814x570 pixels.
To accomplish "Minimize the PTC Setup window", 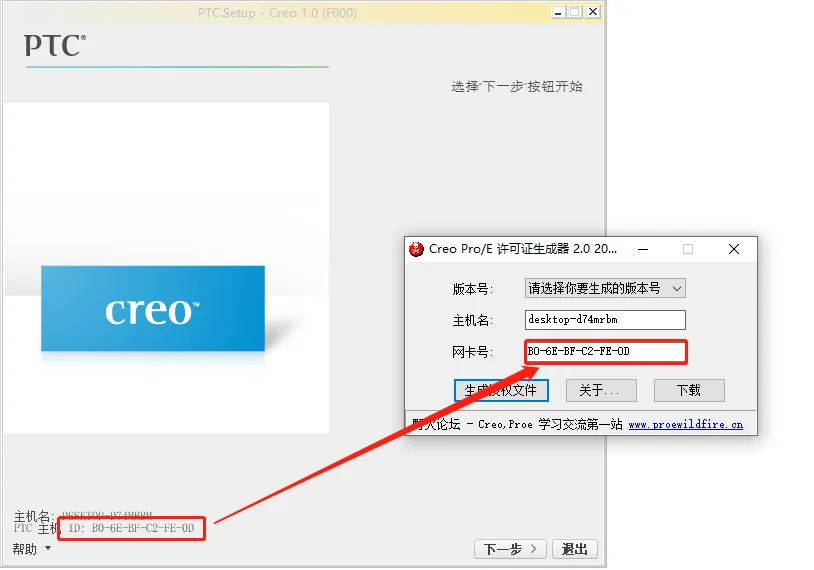I will 558,12.
